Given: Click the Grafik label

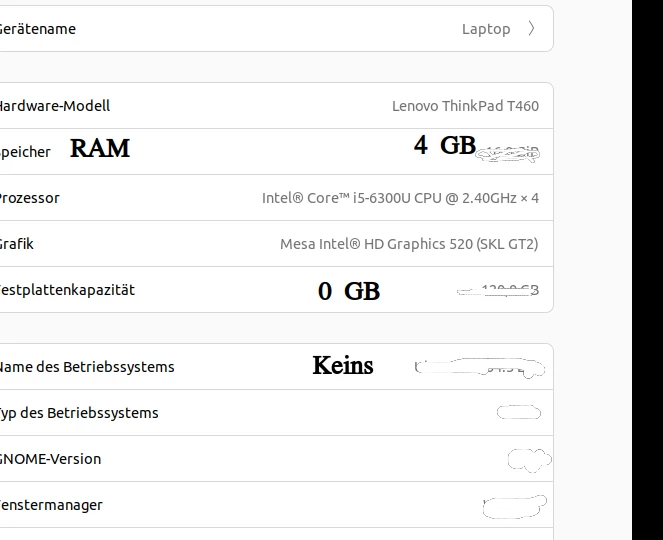Looking at the screenshot, I should pos(16,244).
